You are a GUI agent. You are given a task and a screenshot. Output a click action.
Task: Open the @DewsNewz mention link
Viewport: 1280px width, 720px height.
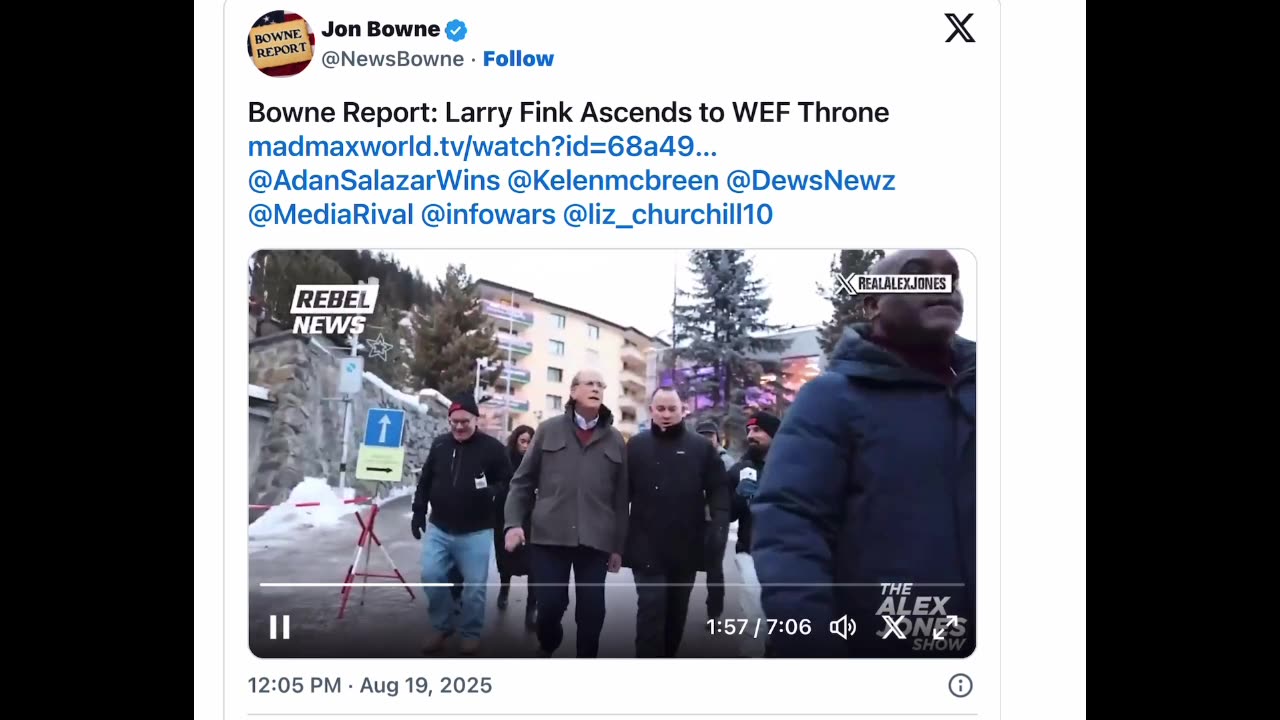point(810,181)
